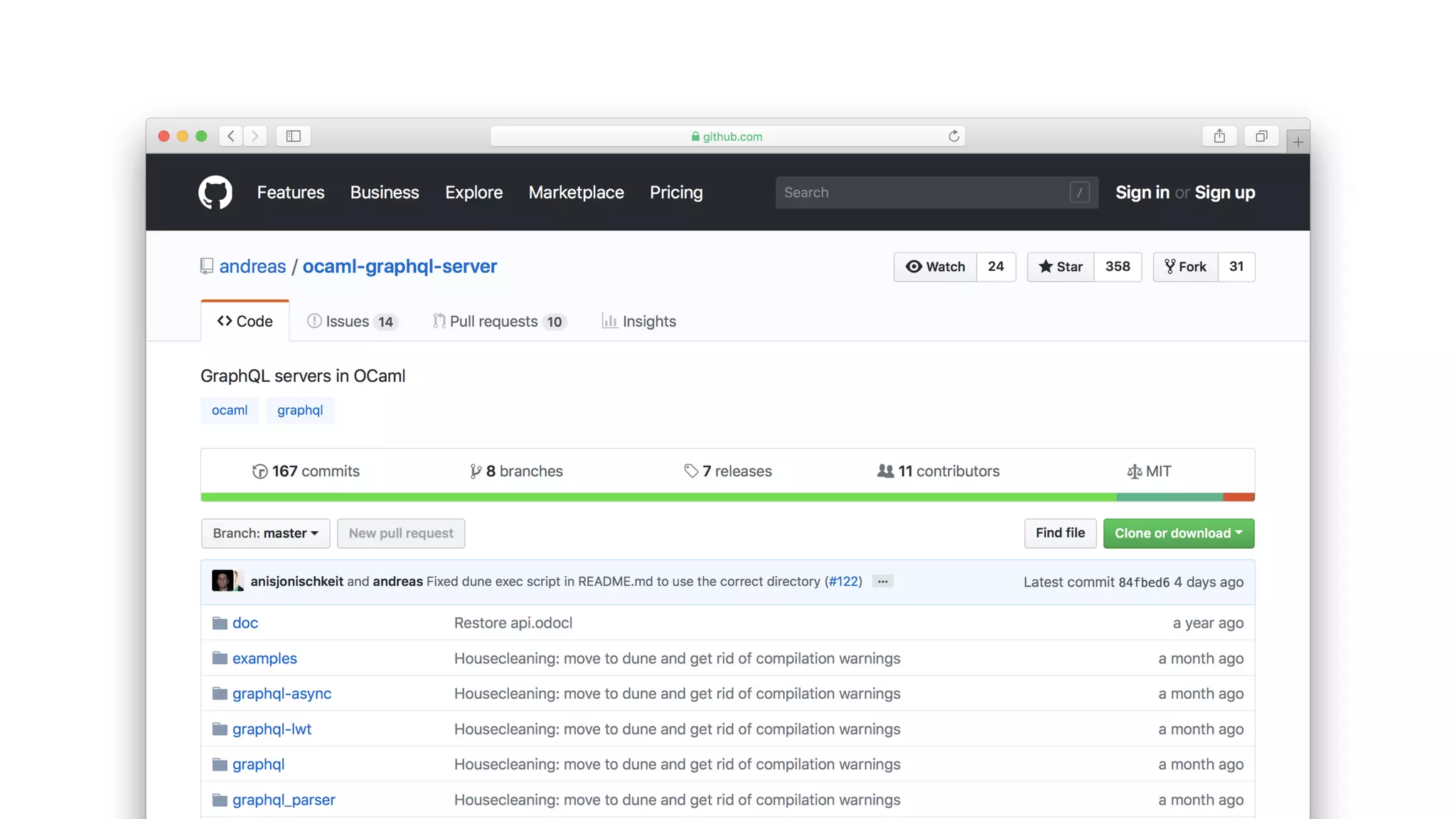Open the Branch: master dropdown
Viewport: 1456px width, 819px height.
(x=265, y=533)
